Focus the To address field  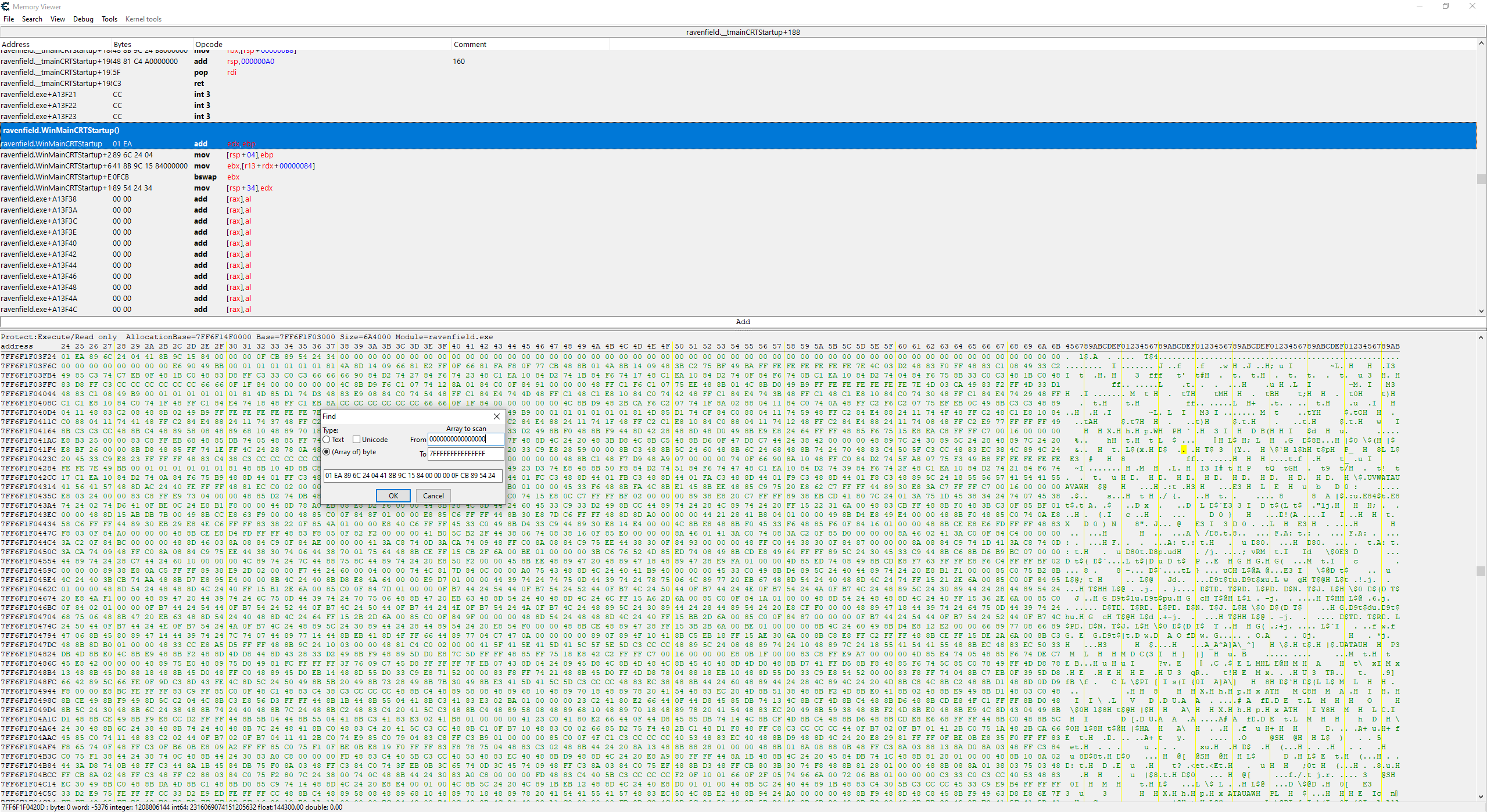tap(465, 454)
